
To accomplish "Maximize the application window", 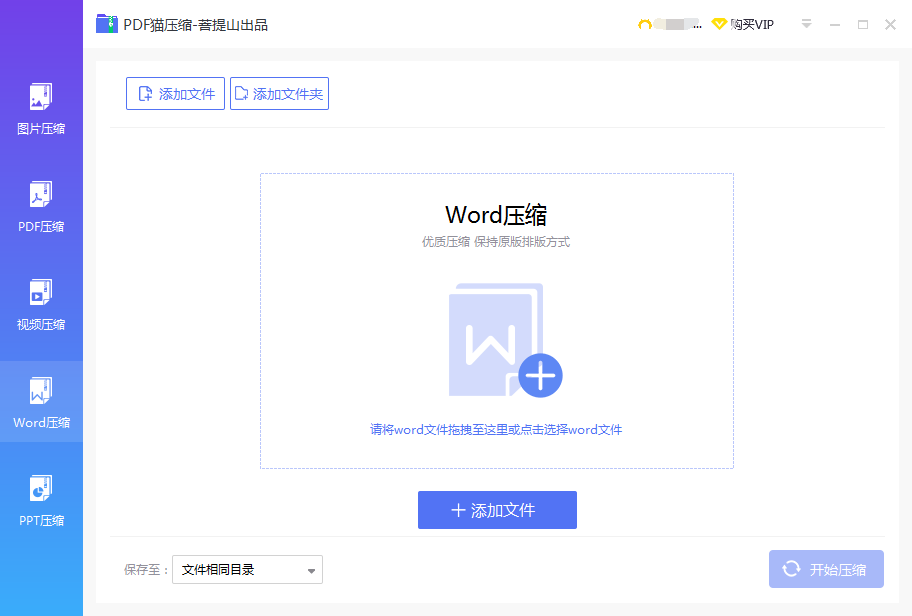I will pos(863,24).
